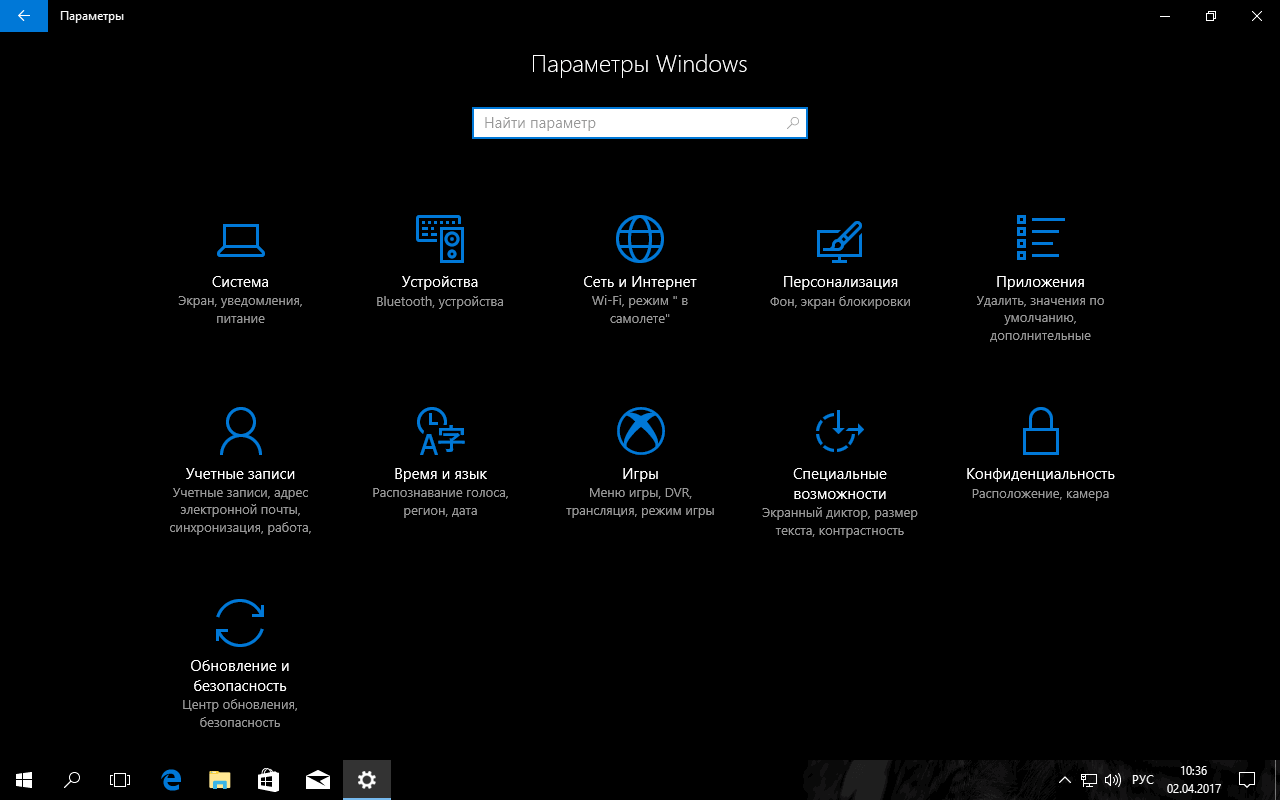This screenshot has height=800, width=1280.
Task: Open the notification Action Center
Action: tap(1247, 780)
